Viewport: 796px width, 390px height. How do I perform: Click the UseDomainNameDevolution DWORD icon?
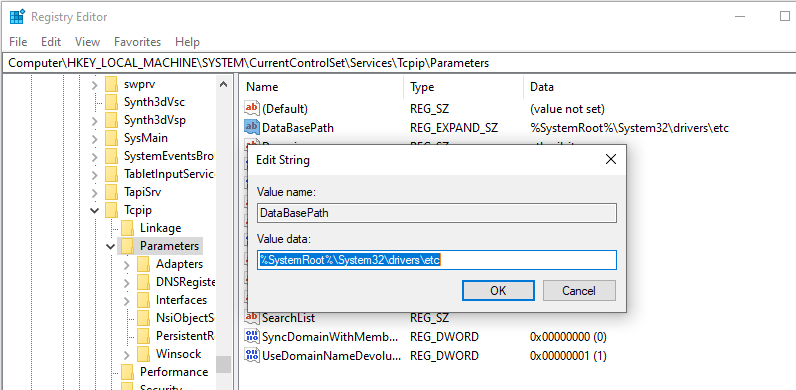[x=252, y=355]
